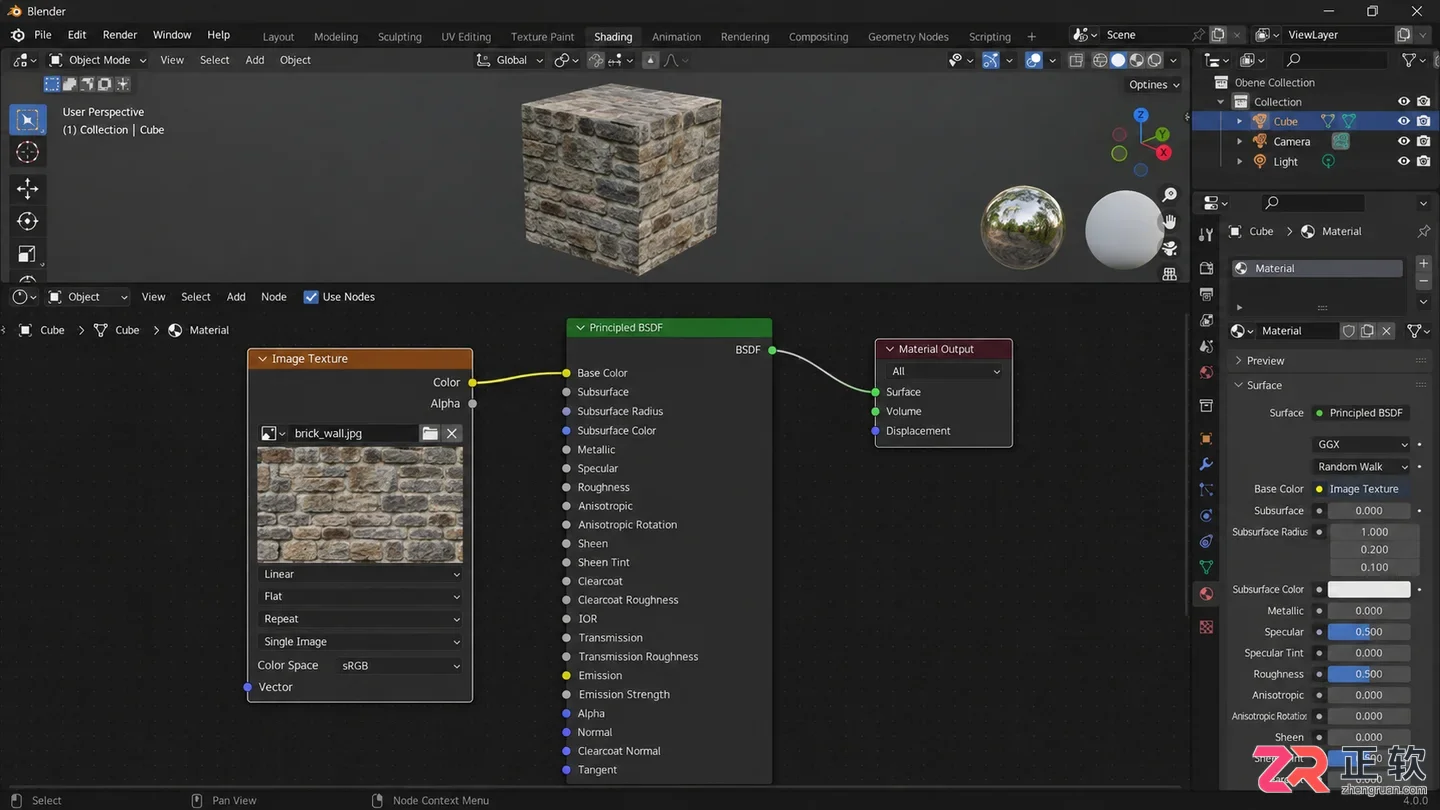1440x810 pixels.
Task: Hide Collection in viewport via eye icon
Action: (1404, 101)
